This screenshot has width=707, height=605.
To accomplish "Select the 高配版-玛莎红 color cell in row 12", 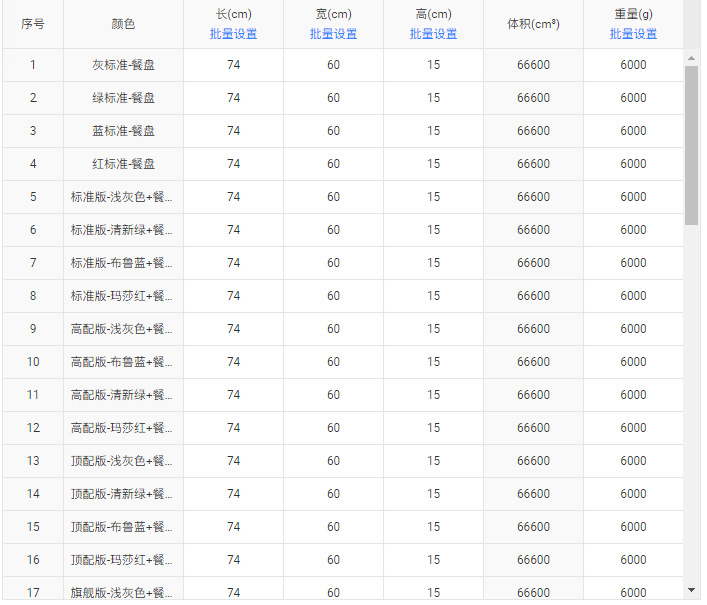I will coord(123,428).
